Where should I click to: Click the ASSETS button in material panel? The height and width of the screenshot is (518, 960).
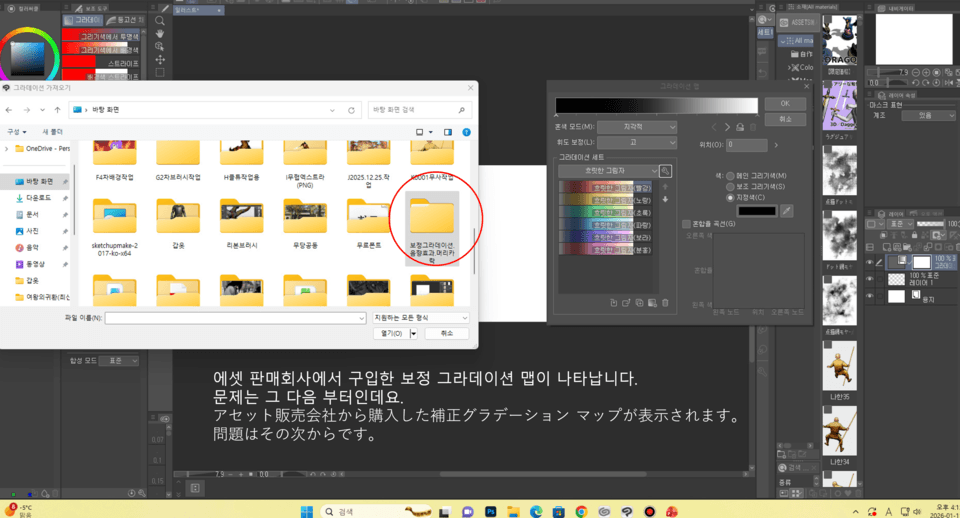(x=798, y=22)
